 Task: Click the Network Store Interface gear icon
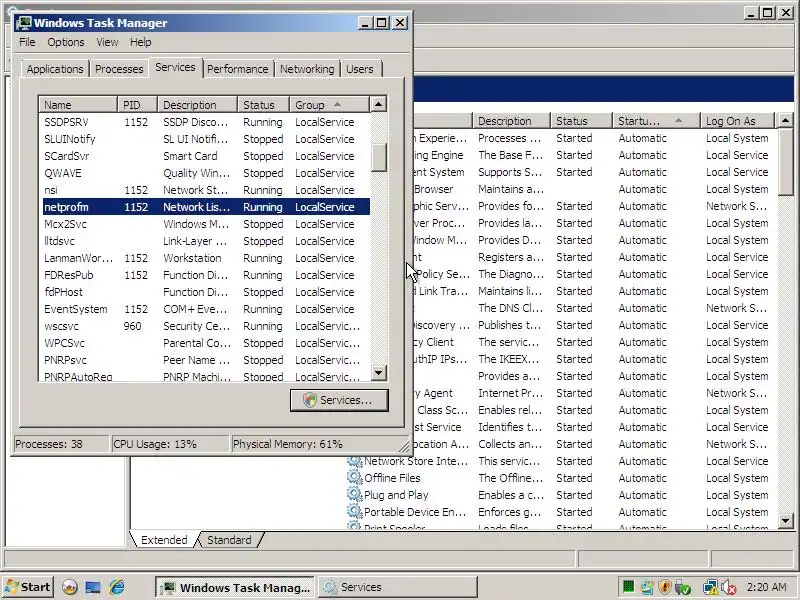(x=354, y=461)
